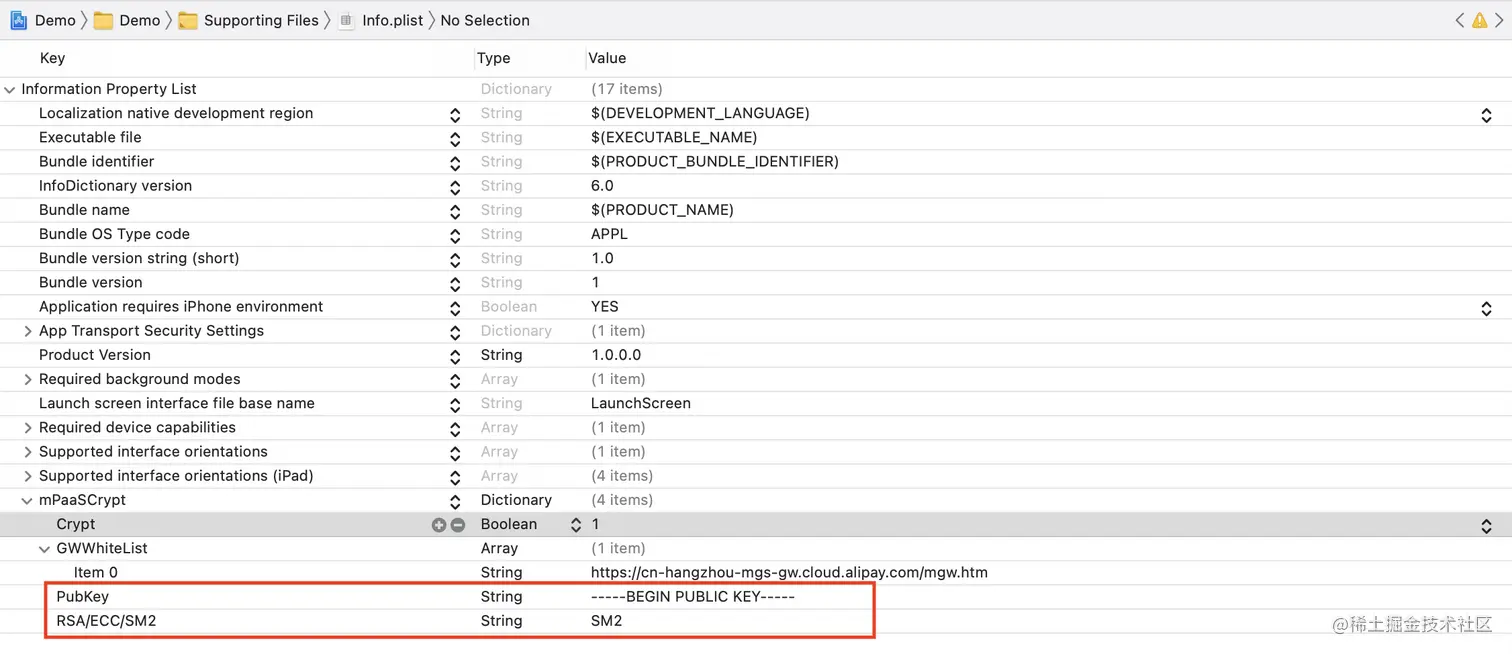This screenshot has width=1512, height=654.
Task: Open Localization native development region value popup
Action: point(1486,114)
